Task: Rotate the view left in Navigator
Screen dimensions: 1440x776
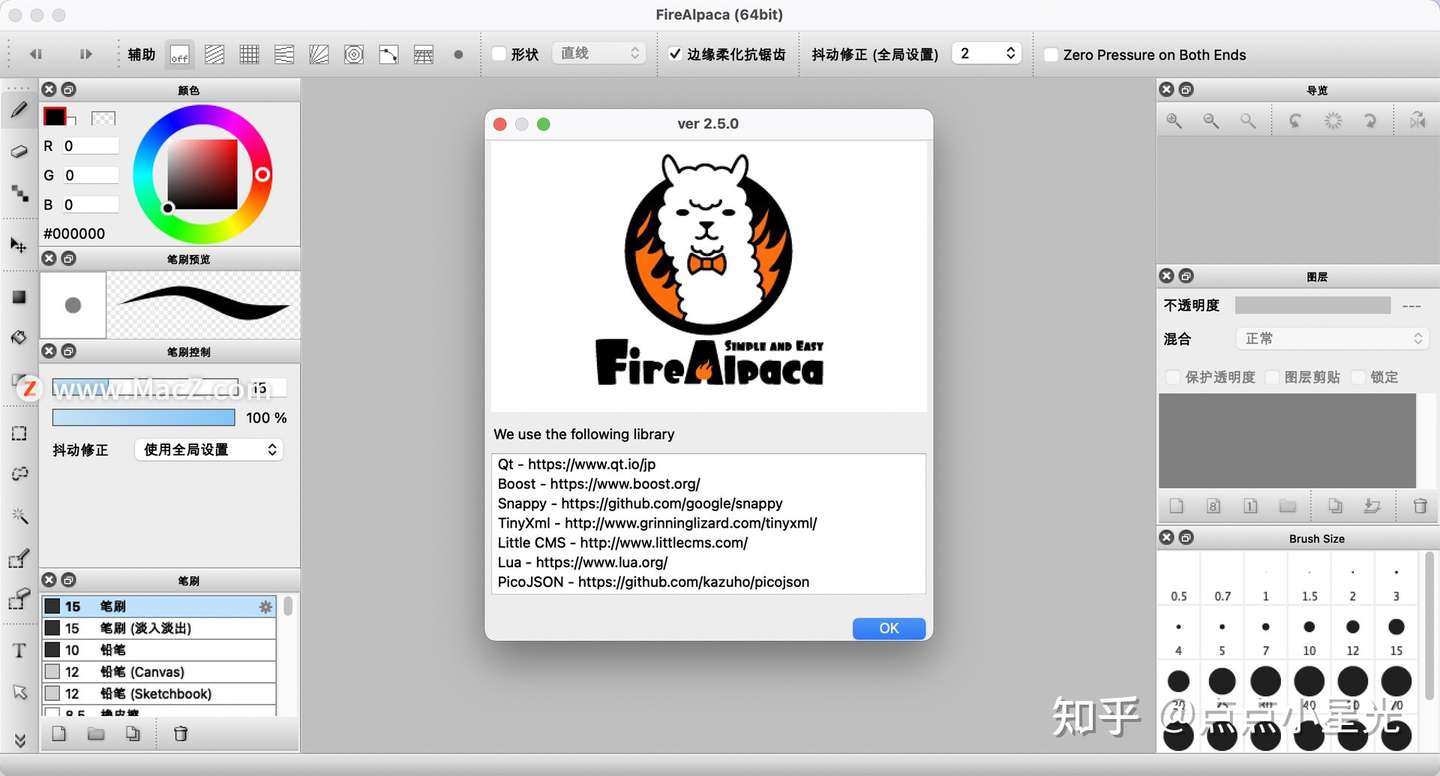Action: (x=1295, y=120)
